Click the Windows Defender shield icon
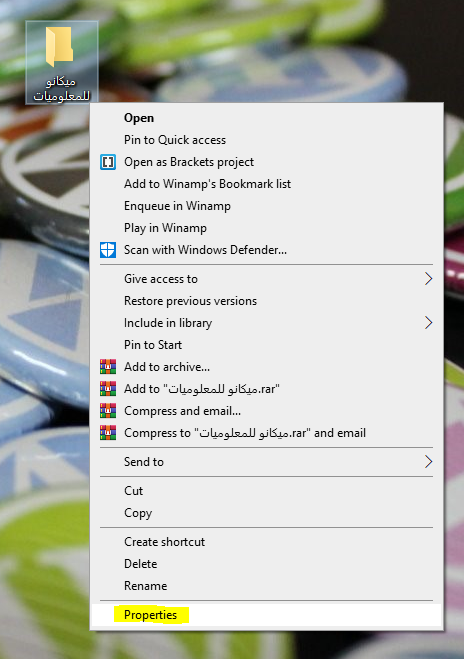Image resolution: width=464 pixels, height=659 pixels. coord(108,250)
